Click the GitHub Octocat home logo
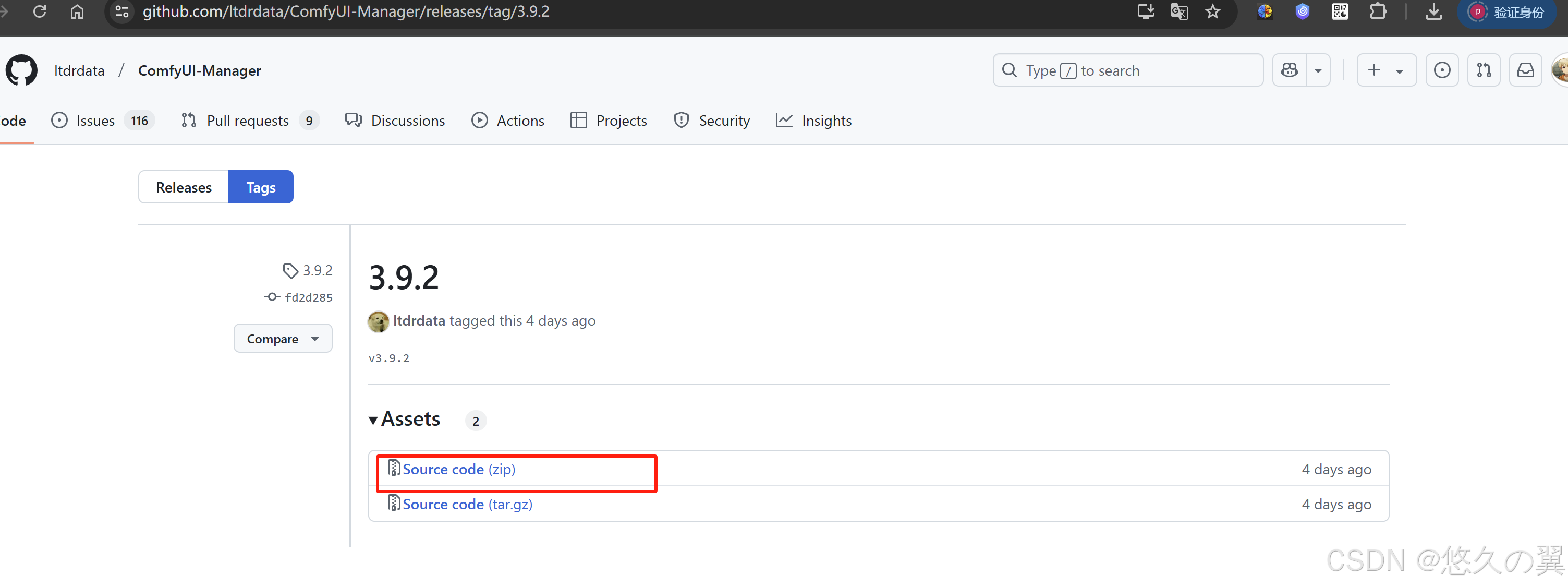1568x587 pixels. 21,70
